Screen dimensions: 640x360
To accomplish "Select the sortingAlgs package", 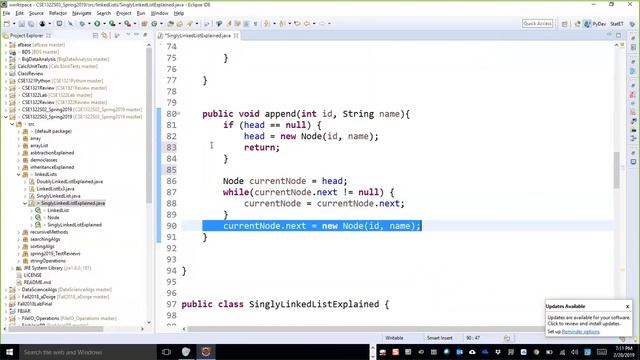I will pos(42,246).
